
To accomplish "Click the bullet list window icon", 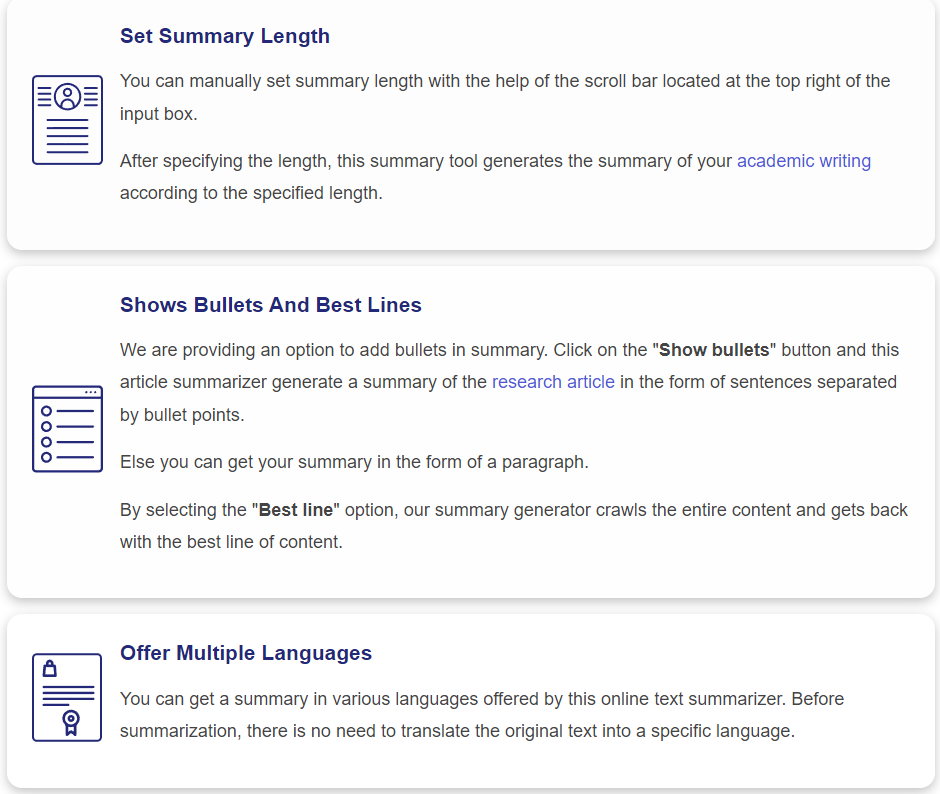I will click(x=67, y=429).
